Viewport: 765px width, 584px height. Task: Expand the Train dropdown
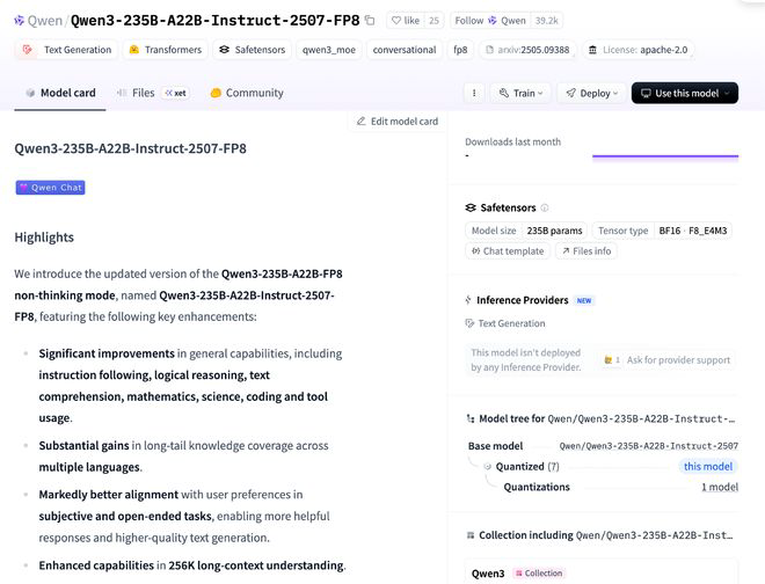[x=521, y=93]
